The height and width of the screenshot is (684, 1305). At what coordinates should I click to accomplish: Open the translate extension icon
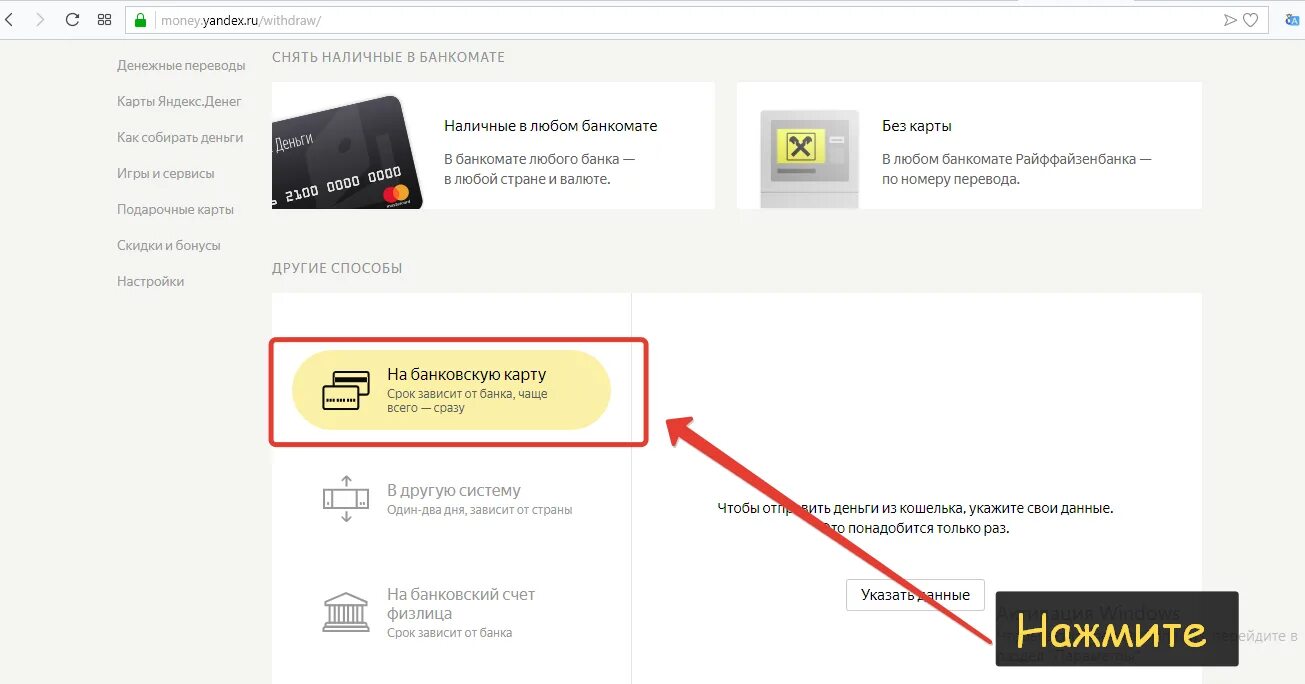tap(1292, 19)
